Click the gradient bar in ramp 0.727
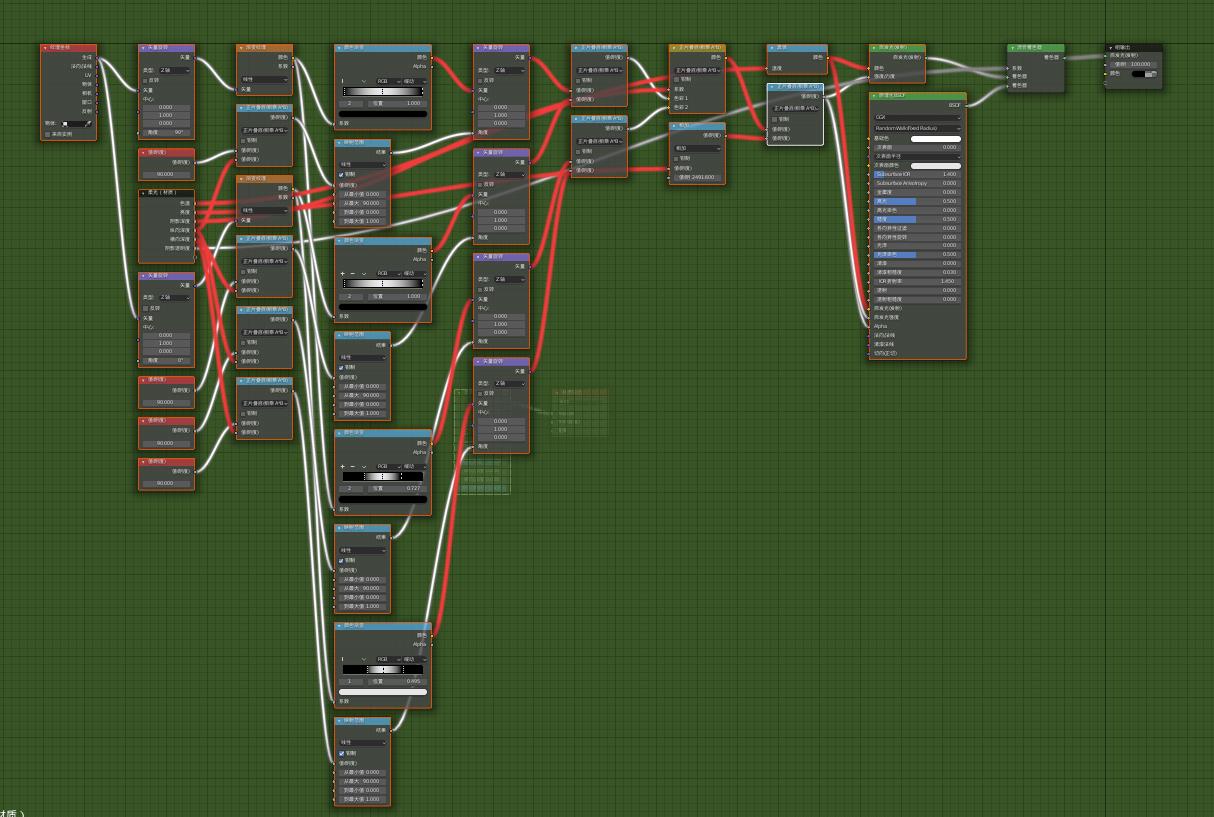The height and width of the screenshot is (817, 1214). pos(383,477)
